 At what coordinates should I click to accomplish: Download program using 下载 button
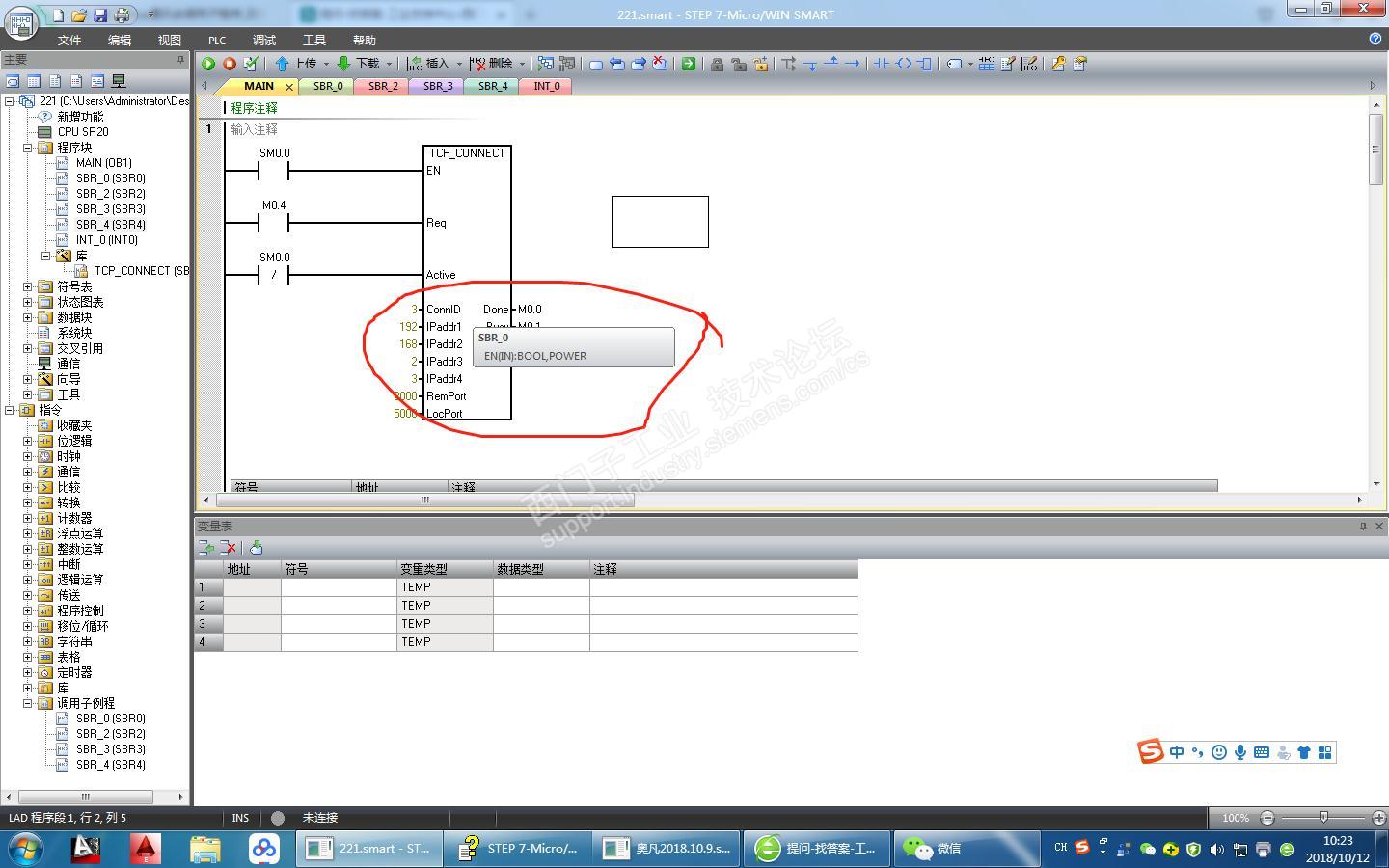coord(358,64)
